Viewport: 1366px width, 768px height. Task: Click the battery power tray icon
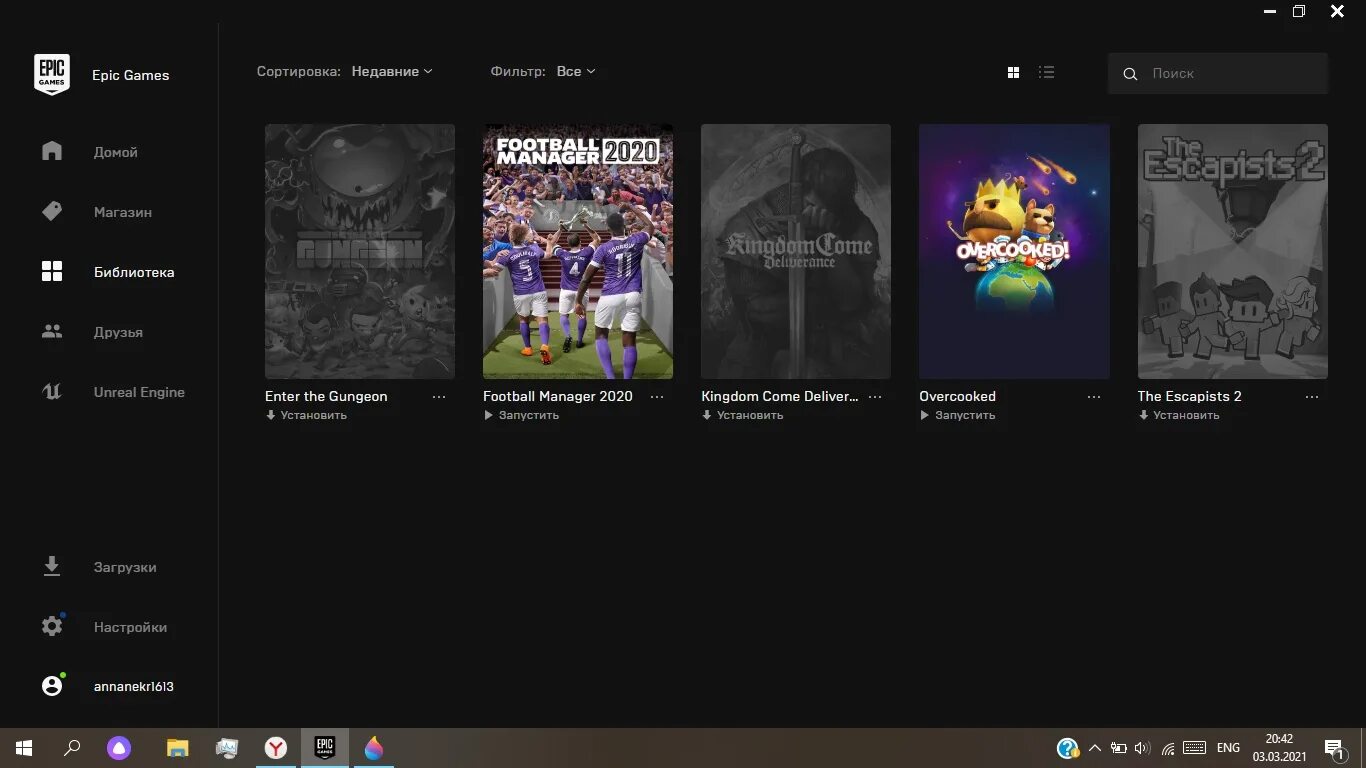1119,748
